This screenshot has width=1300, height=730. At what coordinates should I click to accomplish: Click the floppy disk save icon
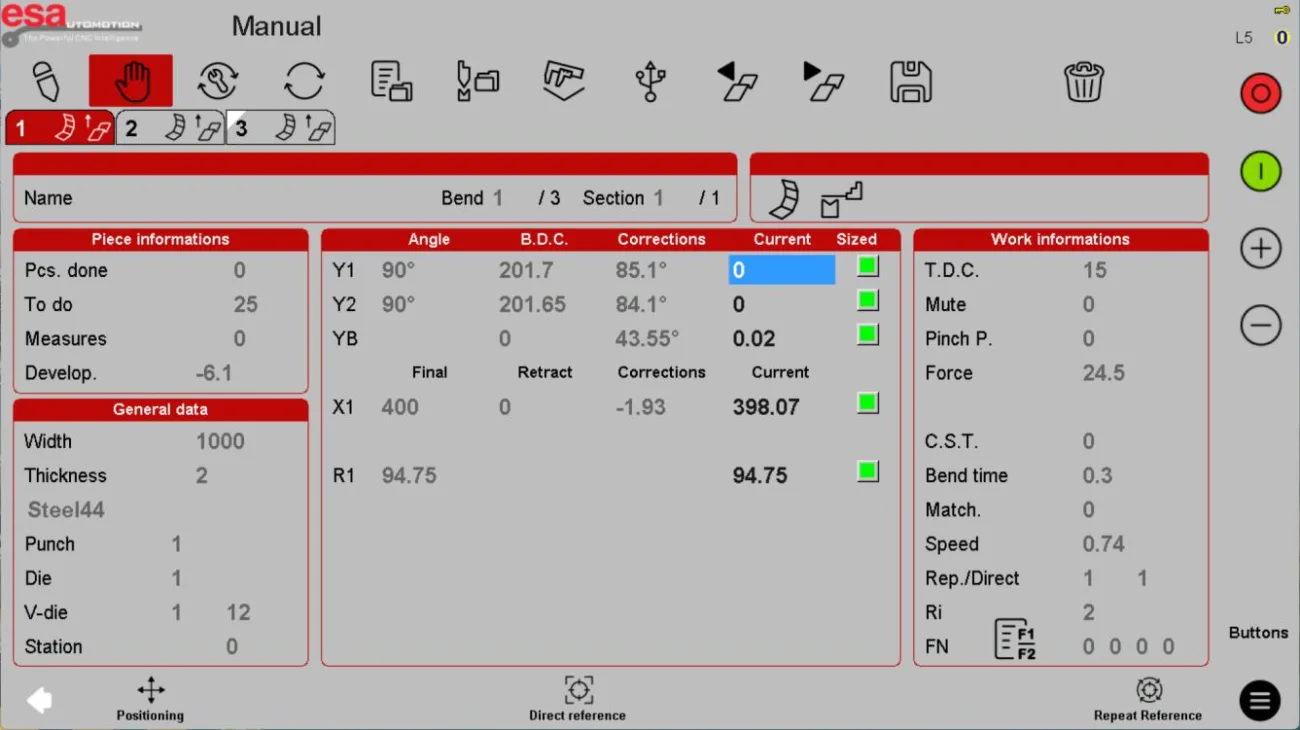(x=910, y=81)
